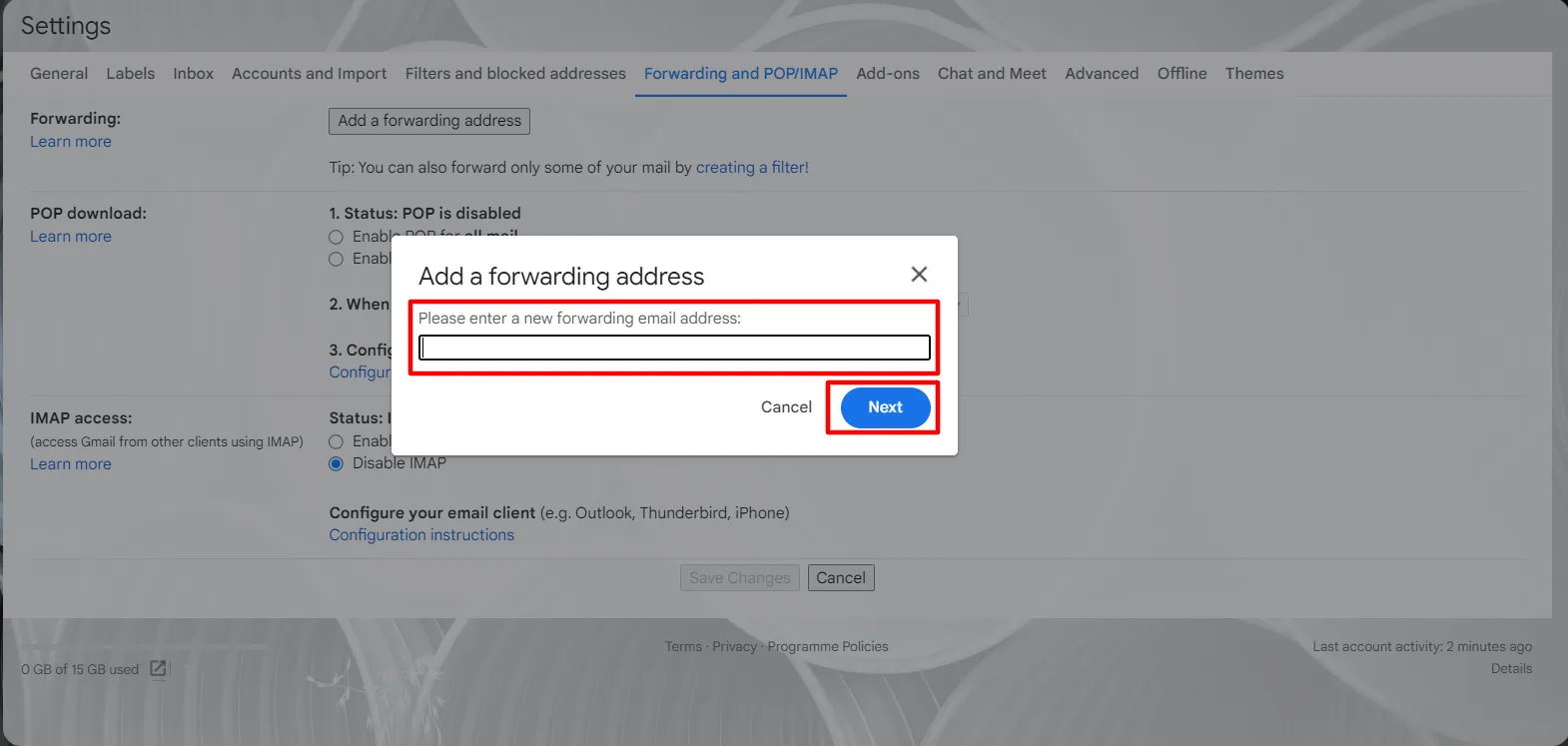The image size is (1568, 746).
Task: Open the Offline settings tab
Action: 1182,74
